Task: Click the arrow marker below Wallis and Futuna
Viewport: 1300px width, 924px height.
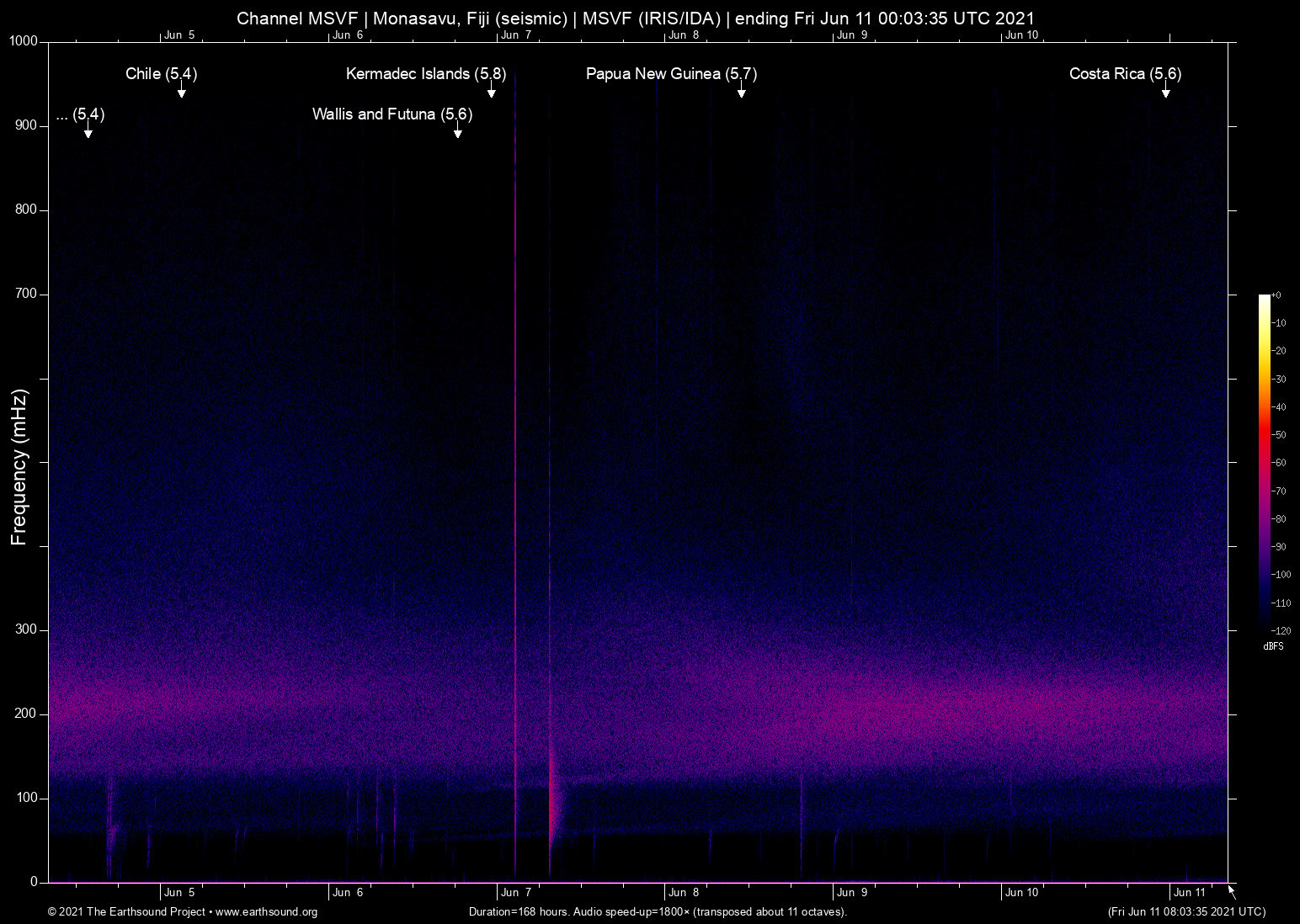Action: (x=457, y=131)
